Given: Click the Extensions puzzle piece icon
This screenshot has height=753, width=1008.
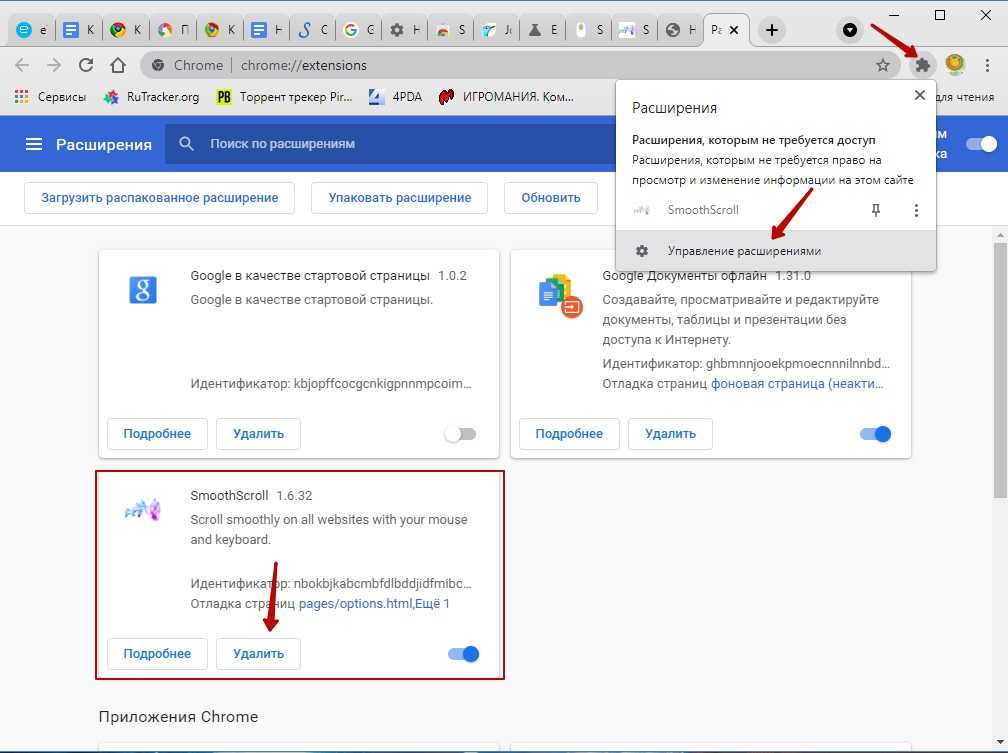Looking at the screenshot, I should pos(921,65).
